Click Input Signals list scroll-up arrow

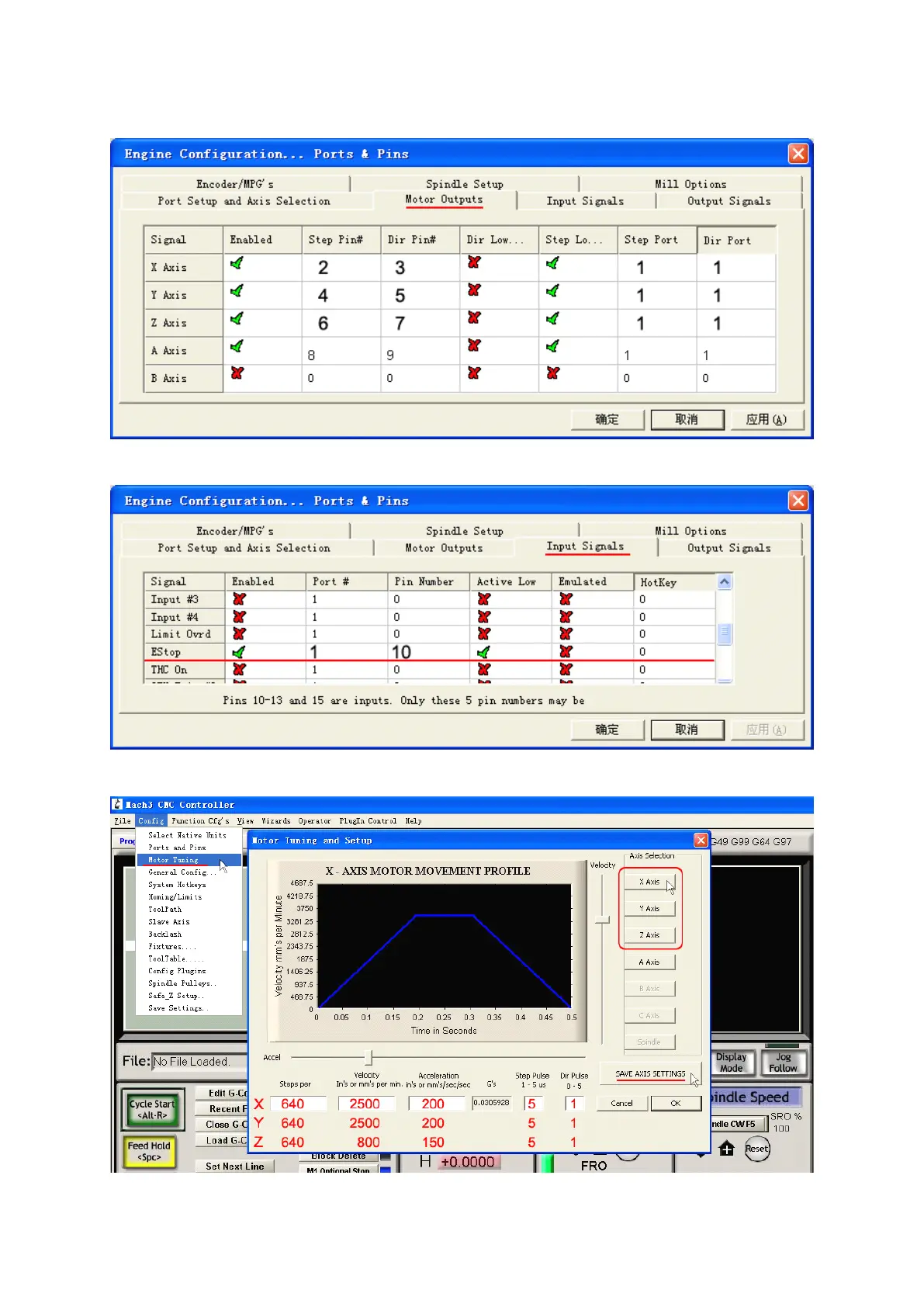725,581
